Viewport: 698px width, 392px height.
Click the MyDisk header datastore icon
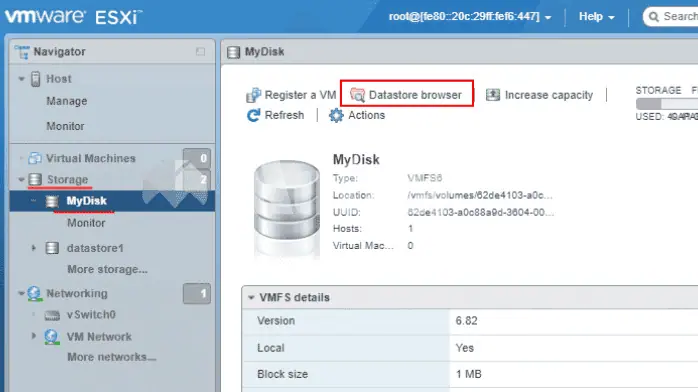pos(233,52)
